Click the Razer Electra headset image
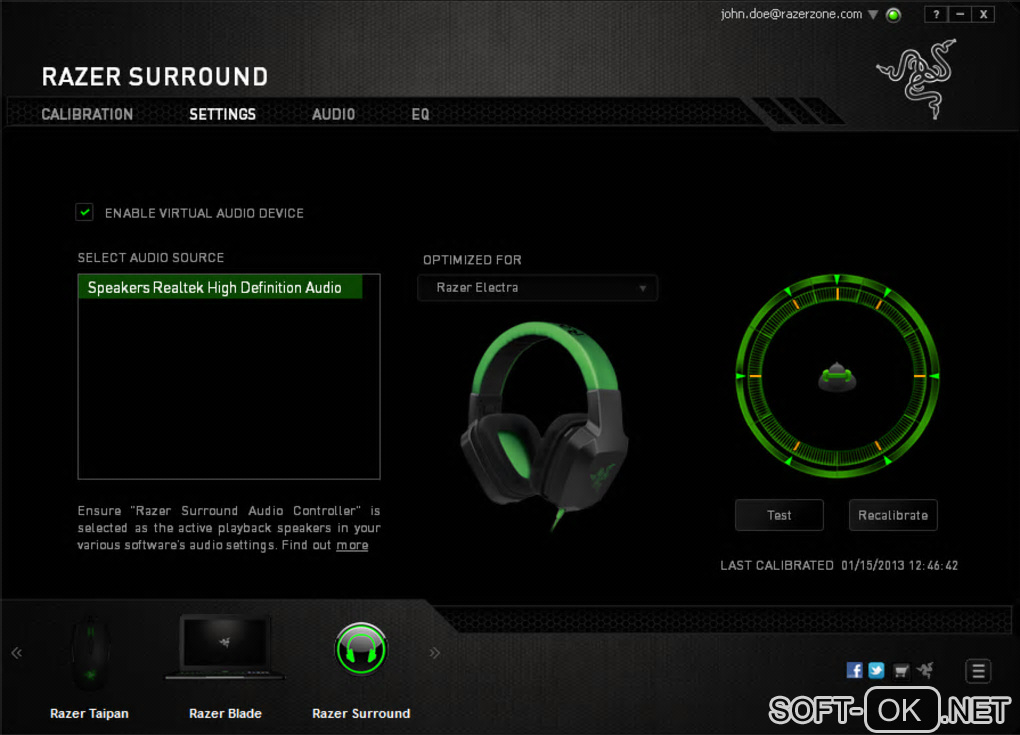Image resolution: width=1020 pixels, height=735 pixels. pos(544,426)
